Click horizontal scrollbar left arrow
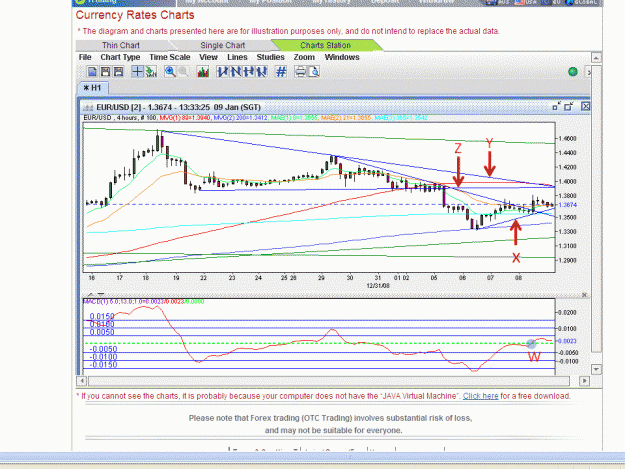Image resolution: width=625 pixels, height=469 pixels. pyautogui.click(x=82, y=381)
